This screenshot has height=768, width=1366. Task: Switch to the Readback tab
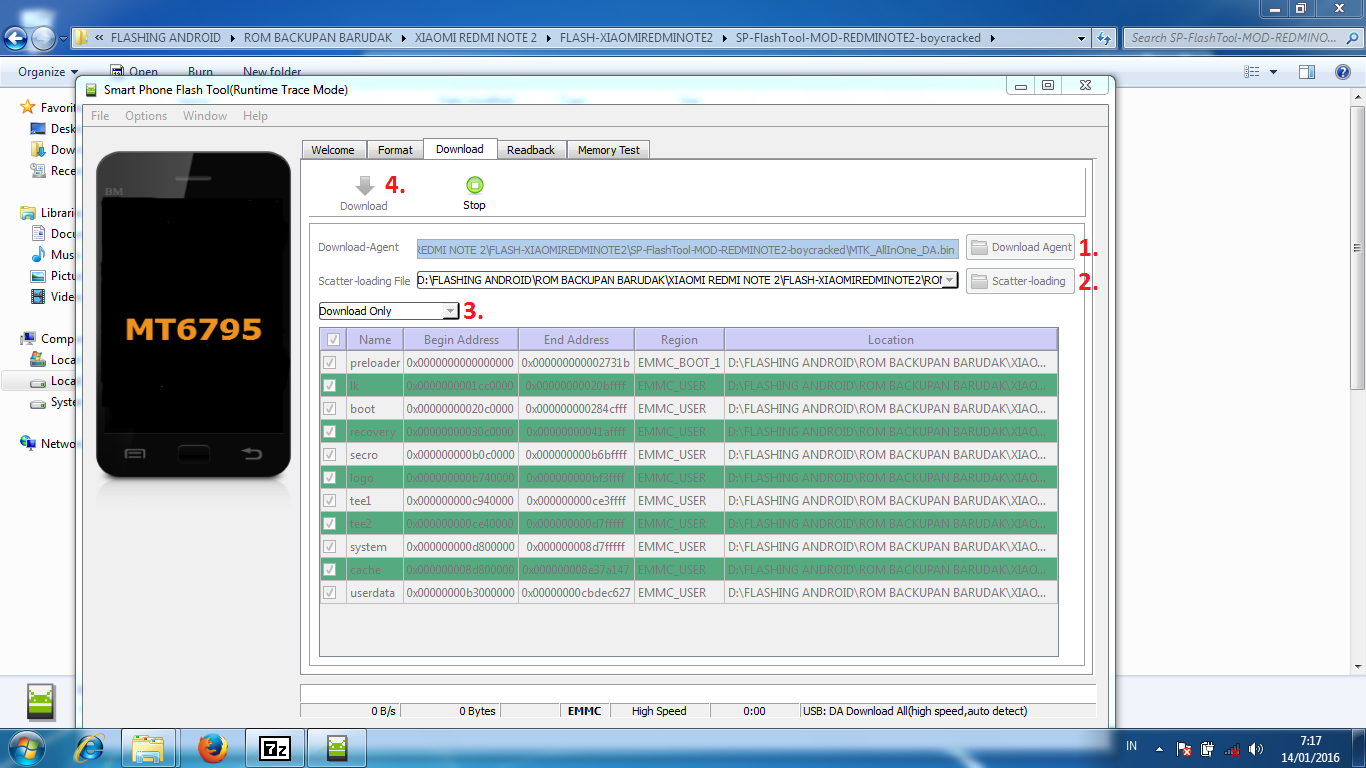(x=531, y=148)
